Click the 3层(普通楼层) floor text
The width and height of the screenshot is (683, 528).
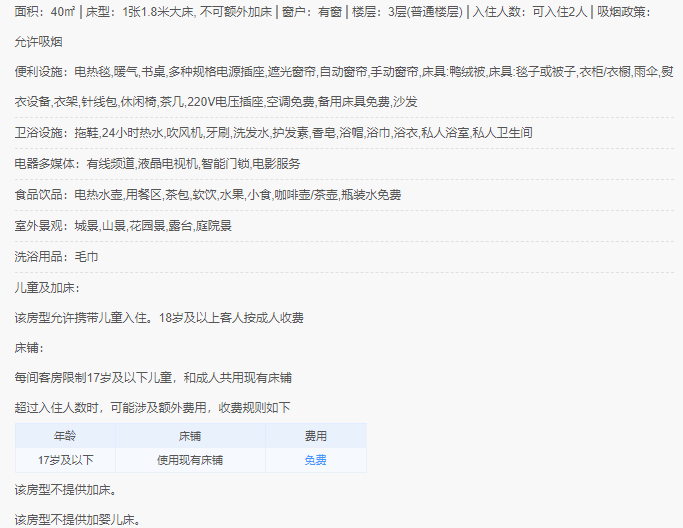click(425, 12)
